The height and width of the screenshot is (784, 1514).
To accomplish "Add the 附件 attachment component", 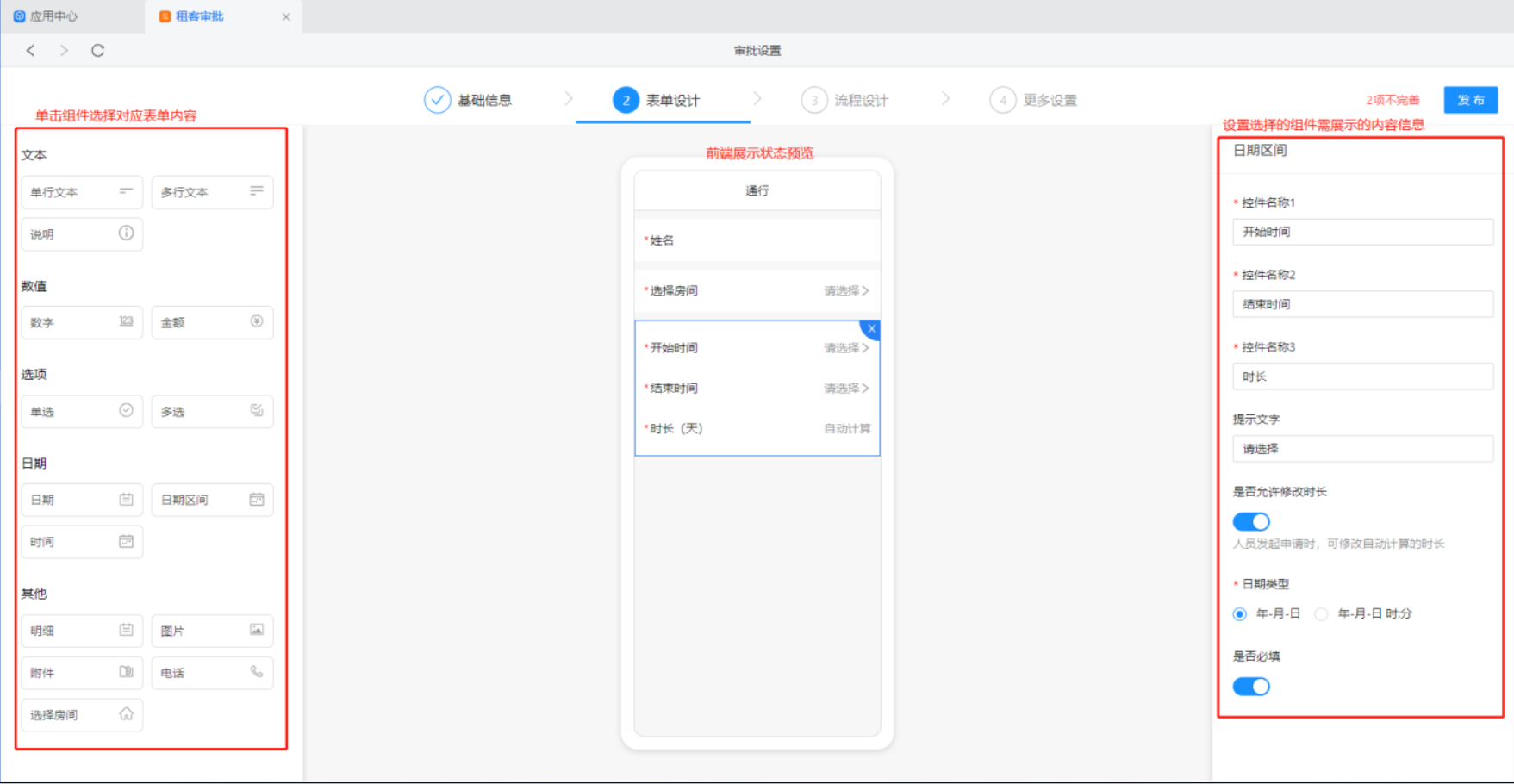I will [82, 673].
